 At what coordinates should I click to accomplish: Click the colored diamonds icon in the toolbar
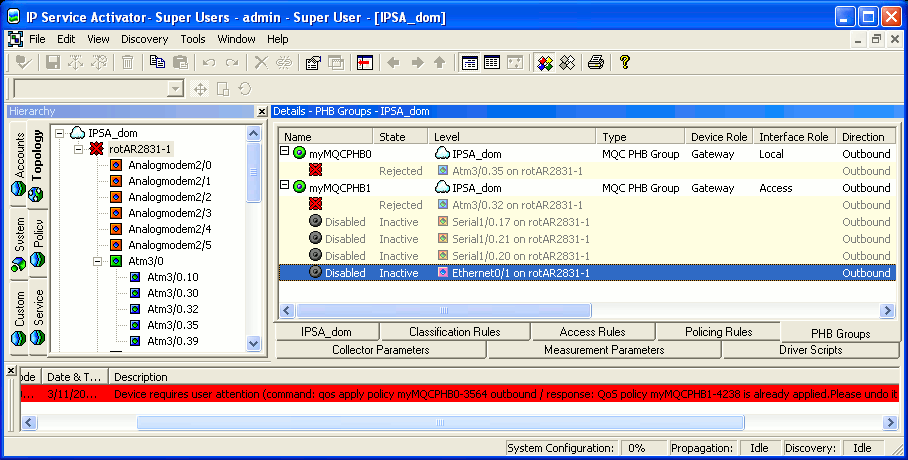pyautogui.click(x=544, y=62)
